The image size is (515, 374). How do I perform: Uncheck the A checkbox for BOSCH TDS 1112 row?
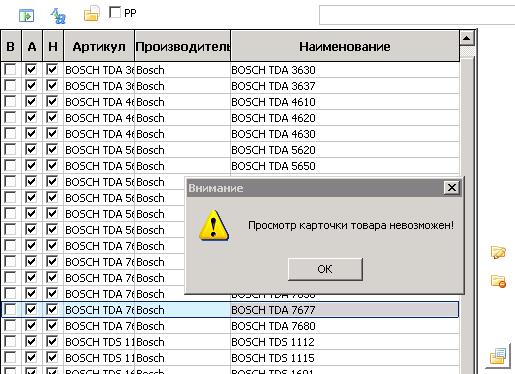pos(31,342)
